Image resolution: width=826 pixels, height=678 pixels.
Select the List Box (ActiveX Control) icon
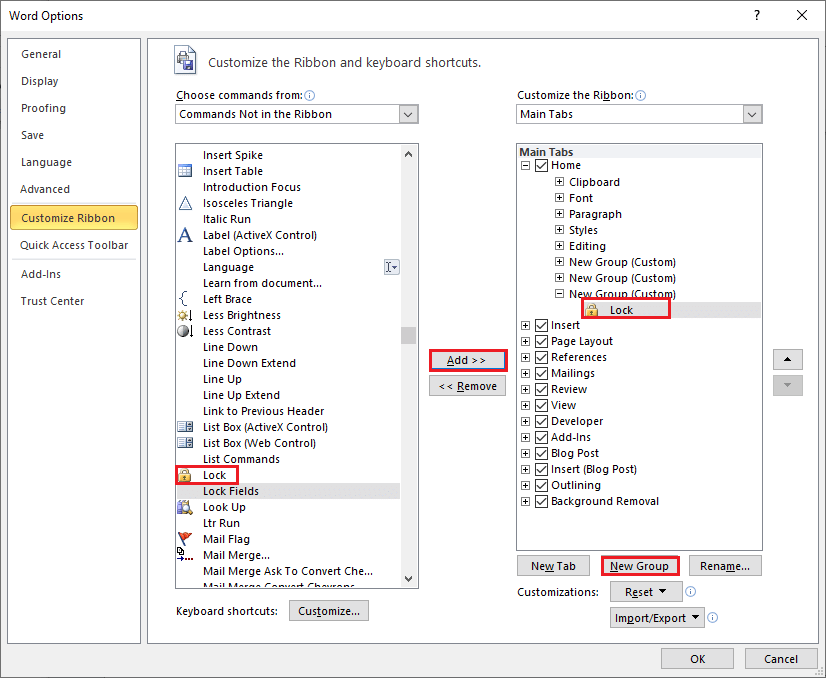184,427
